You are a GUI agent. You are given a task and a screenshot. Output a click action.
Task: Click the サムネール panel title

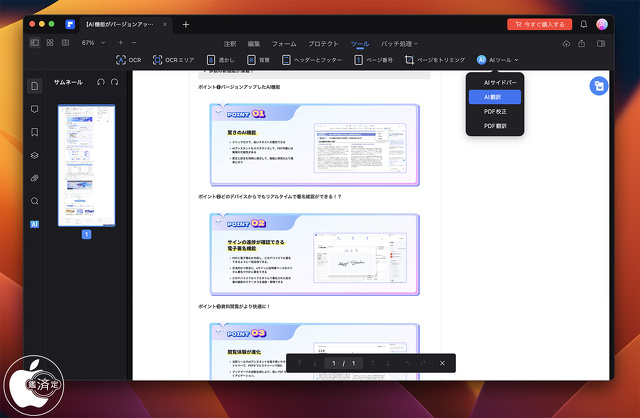(68, 82)
